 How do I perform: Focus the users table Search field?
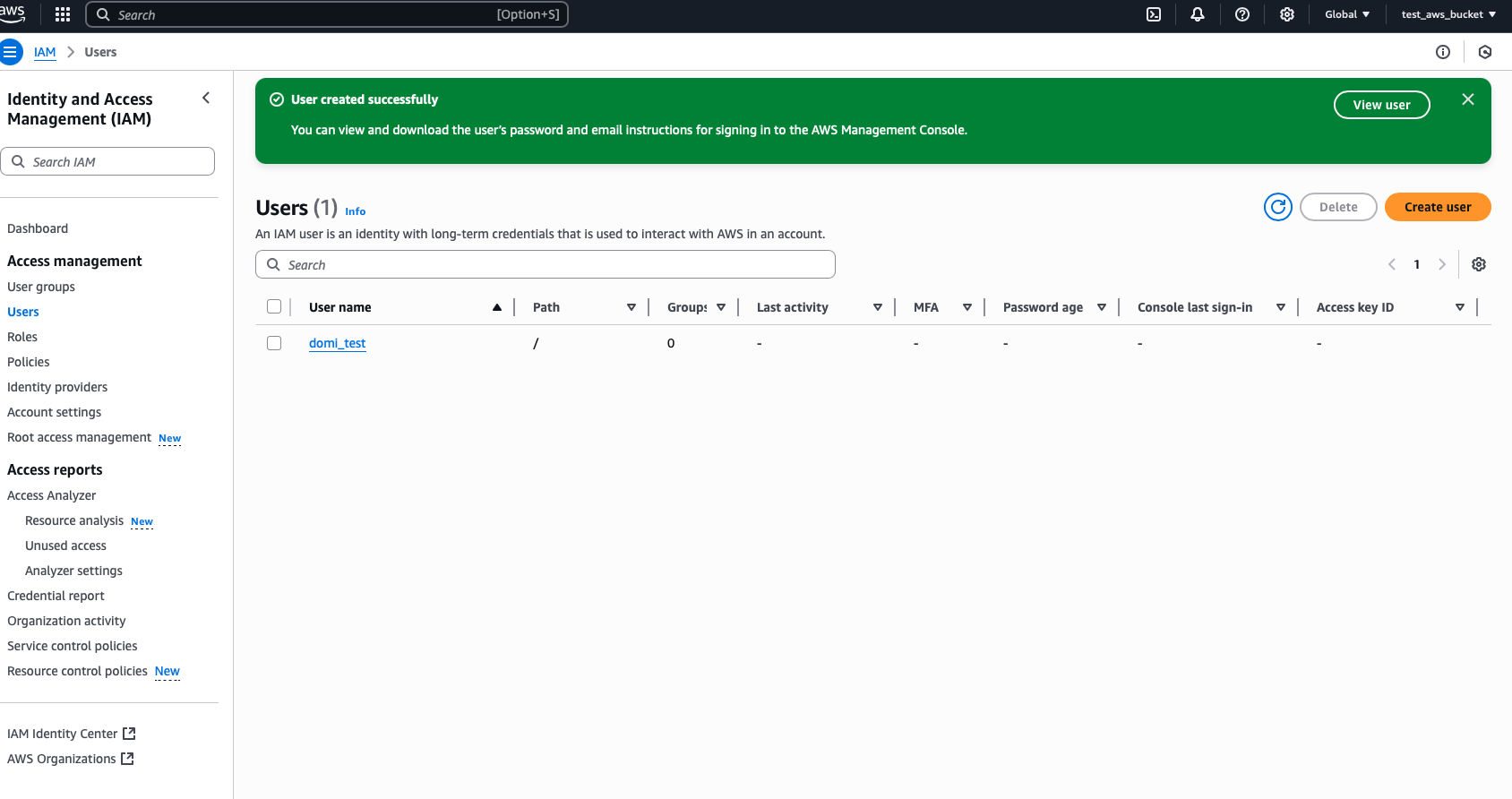546,264
